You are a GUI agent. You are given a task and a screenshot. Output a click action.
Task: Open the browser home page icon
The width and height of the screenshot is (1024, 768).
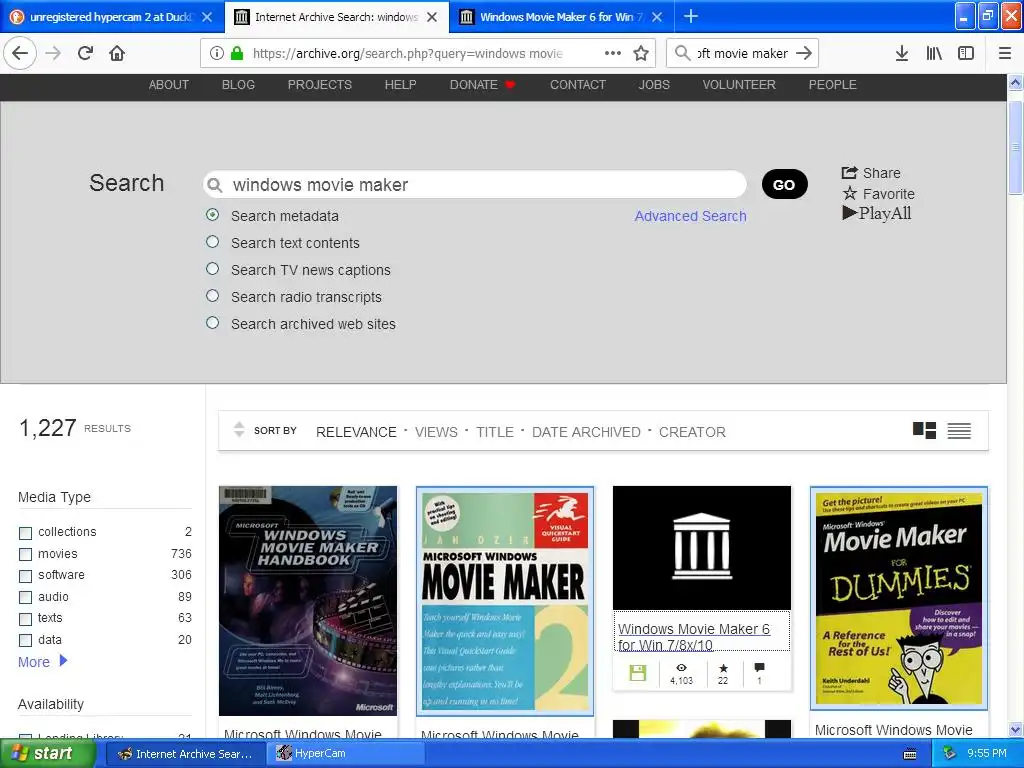(117, 54)
